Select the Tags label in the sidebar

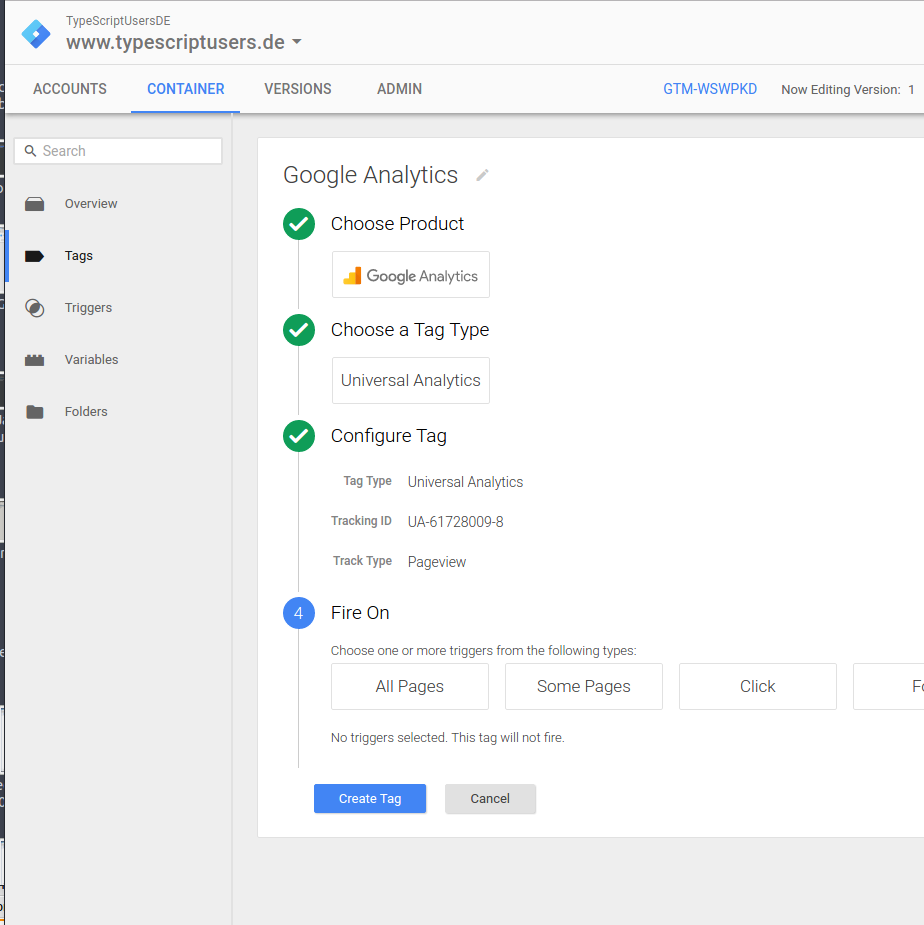(78, 255)
